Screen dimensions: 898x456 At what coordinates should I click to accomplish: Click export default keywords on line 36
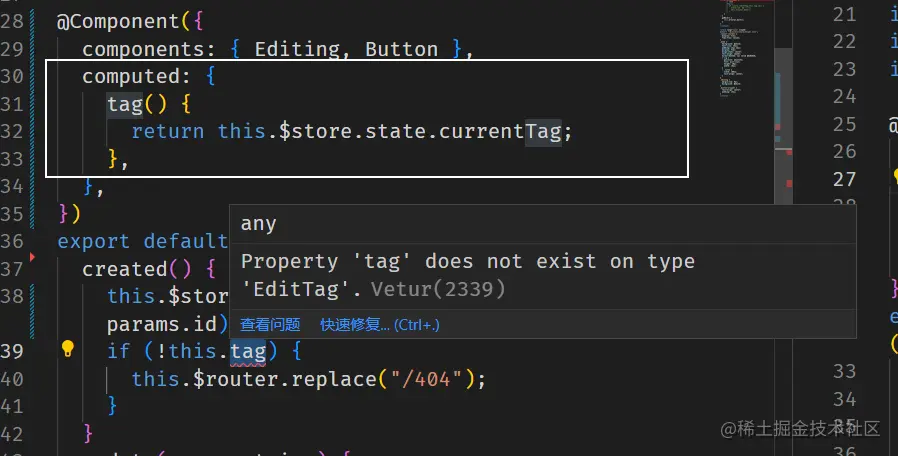[x=143, y=242]
